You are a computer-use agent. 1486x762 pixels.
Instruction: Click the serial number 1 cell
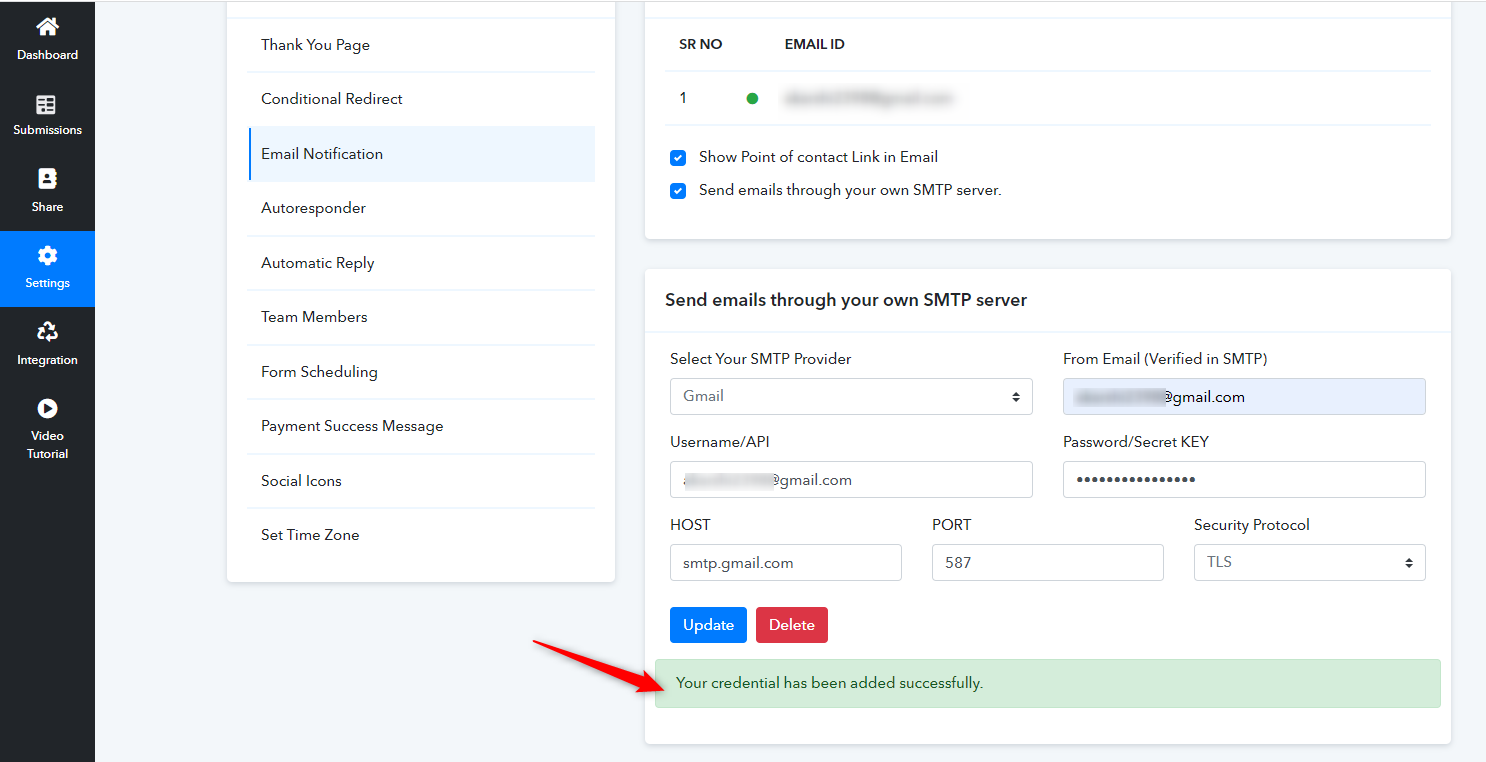[683, 98]
